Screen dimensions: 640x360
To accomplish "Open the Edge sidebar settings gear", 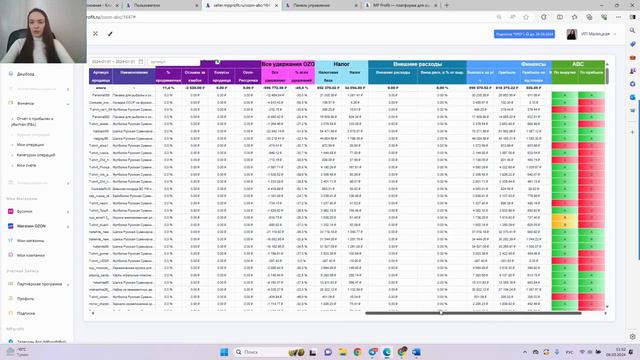I will (x=632, y=337).
